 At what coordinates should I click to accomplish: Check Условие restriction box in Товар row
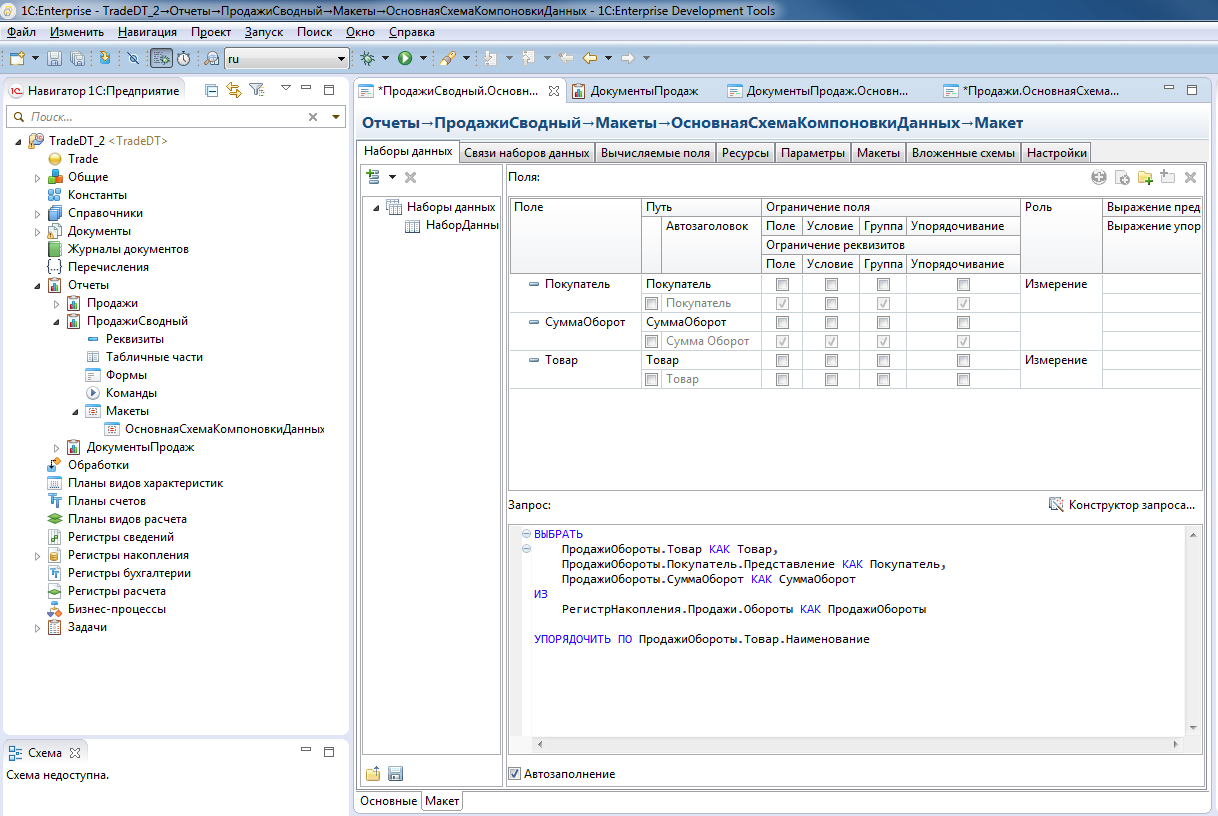(830, 361)
